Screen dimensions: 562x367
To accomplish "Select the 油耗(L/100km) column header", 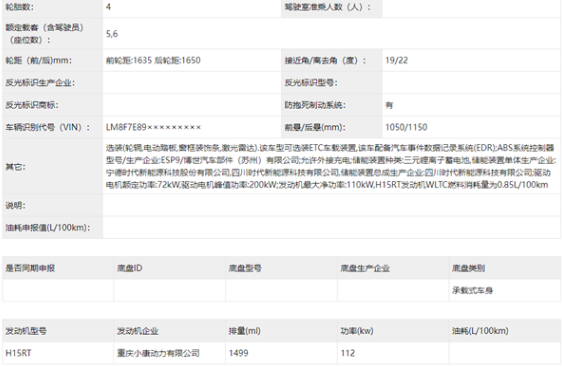I will pyautogui.click(x=480, y=331).
